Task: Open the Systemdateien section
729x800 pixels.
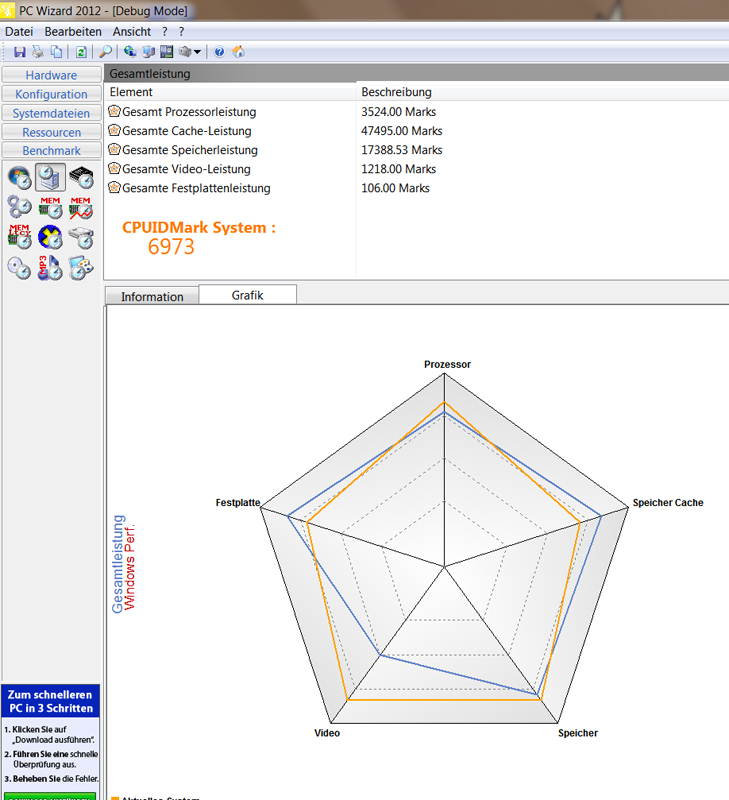Action: [x=52, y=113]
